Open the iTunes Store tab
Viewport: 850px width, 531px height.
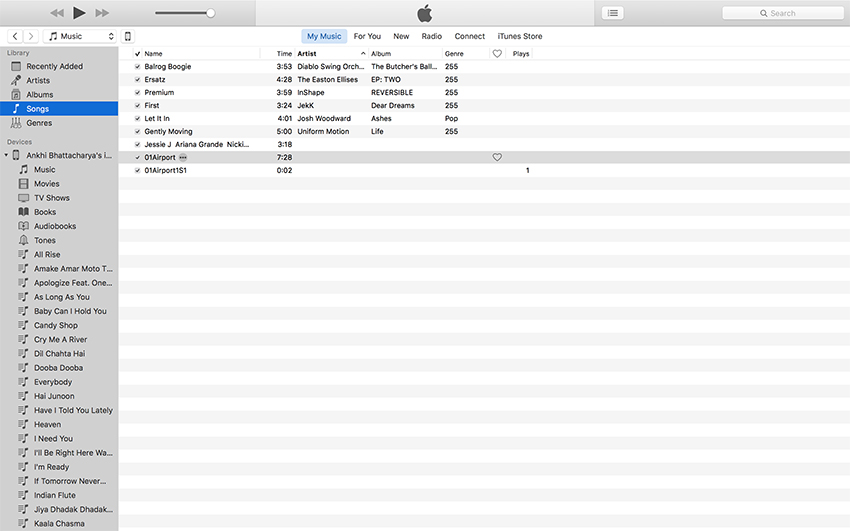coord(519,36)
